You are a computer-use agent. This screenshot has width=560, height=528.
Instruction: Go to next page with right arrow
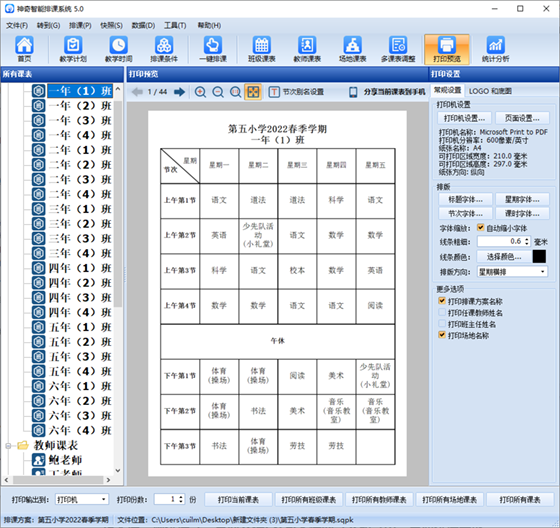click(x=180, y=92)
